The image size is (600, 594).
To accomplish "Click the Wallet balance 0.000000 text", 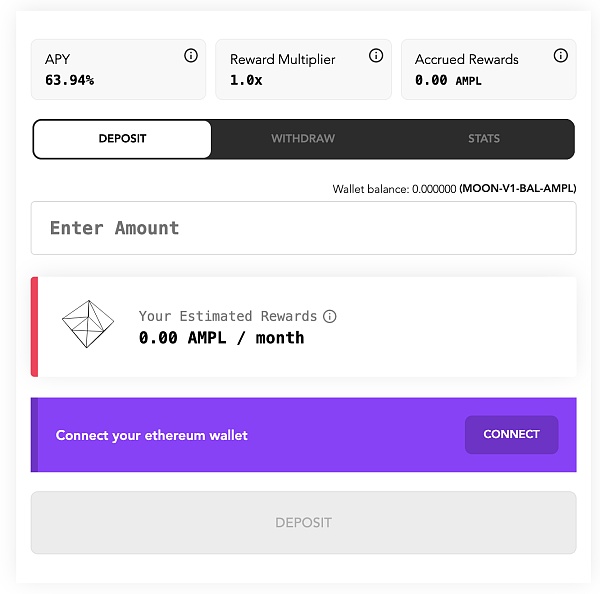I will 394,189.
